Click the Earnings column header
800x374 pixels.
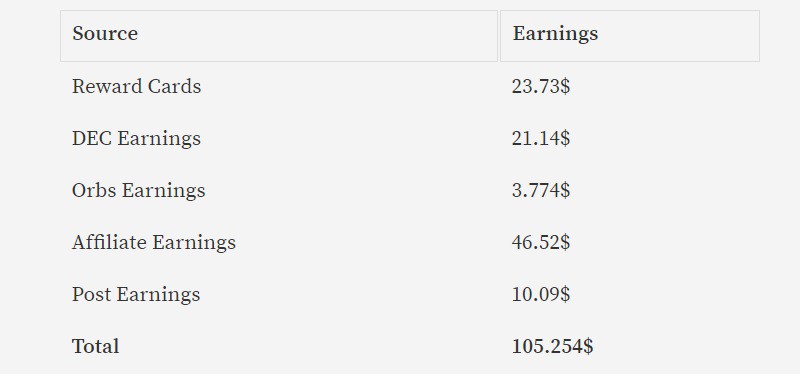(x=555, y=34)
